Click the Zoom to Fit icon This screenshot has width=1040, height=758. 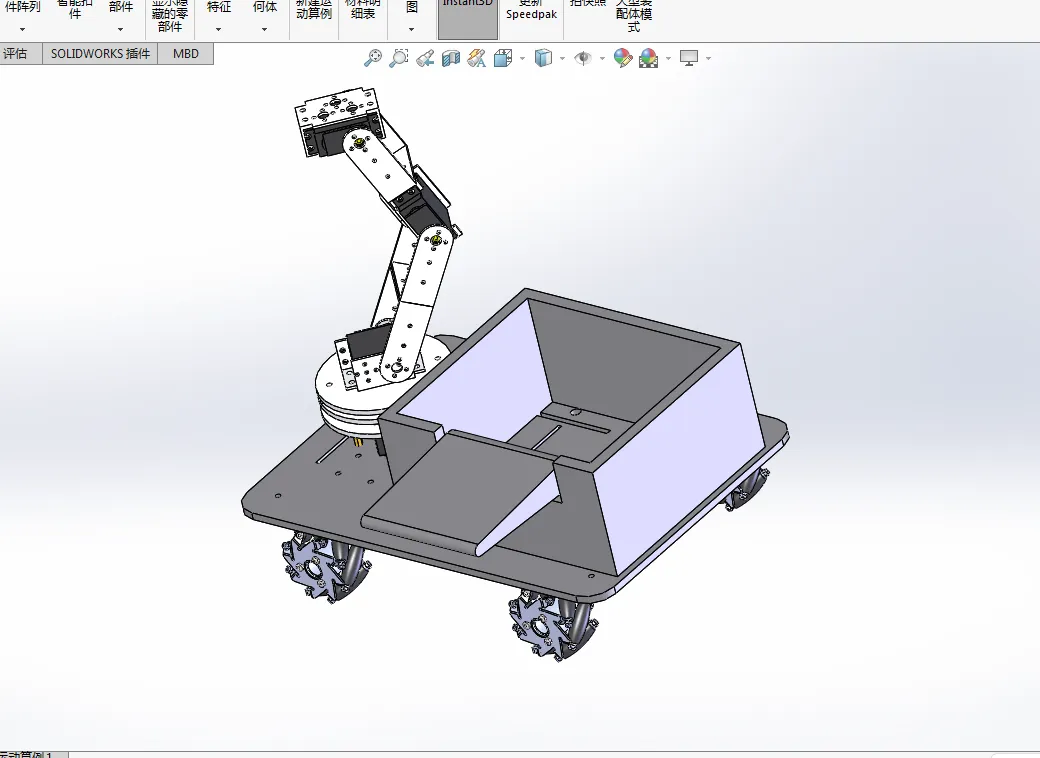(x=373, y=58)
